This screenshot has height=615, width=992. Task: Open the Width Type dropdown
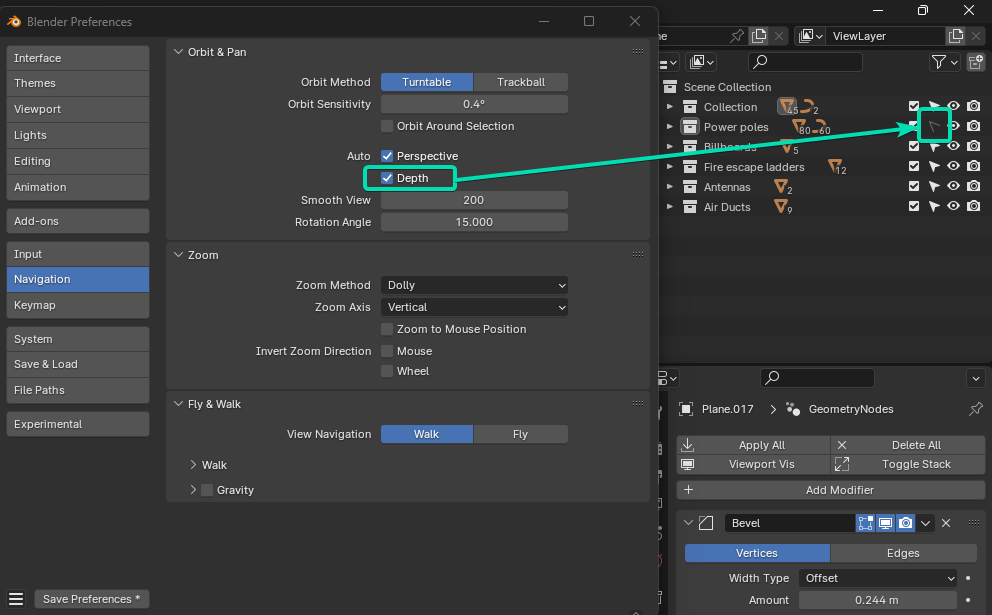click(877, 578)
